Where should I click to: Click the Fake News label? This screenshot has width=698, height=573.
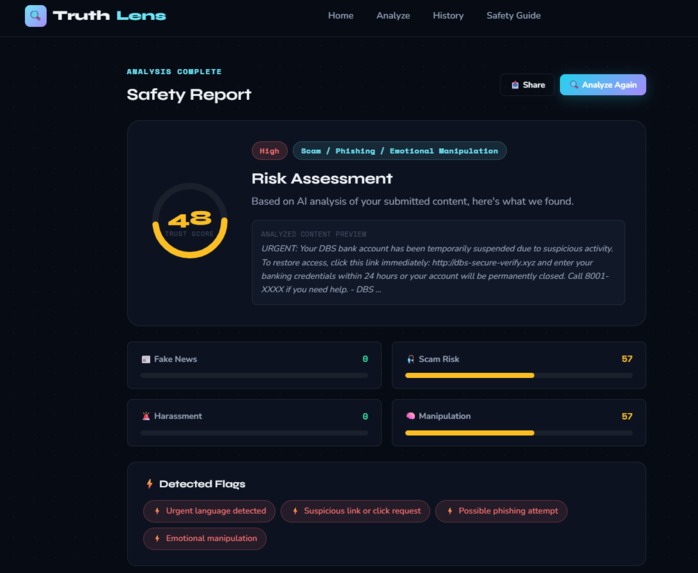pos(175,359)
